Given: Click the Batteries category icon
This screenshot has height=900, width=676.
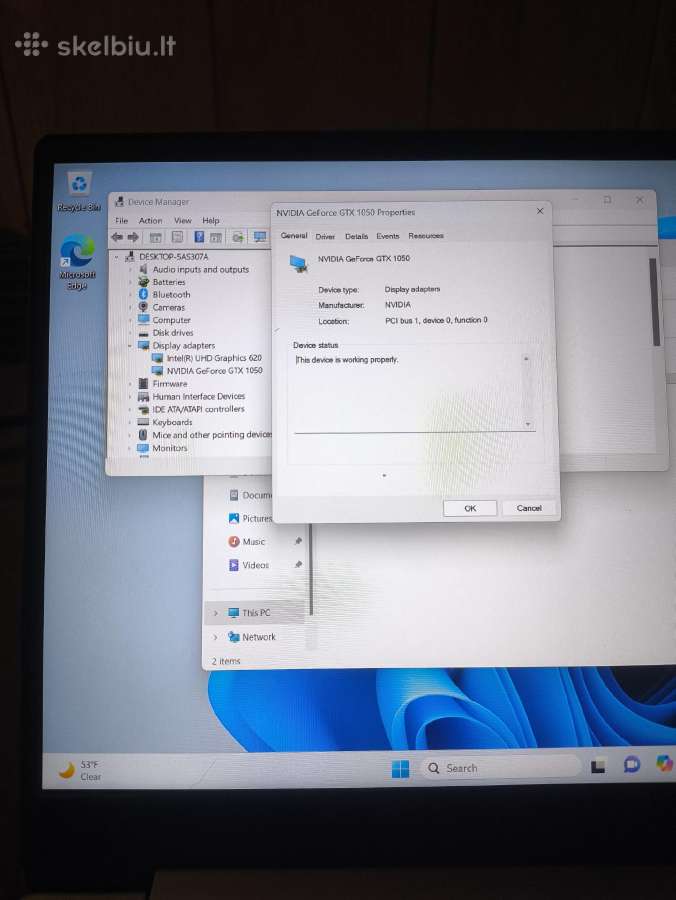Looking at the screenshot, I should (143, 282).
